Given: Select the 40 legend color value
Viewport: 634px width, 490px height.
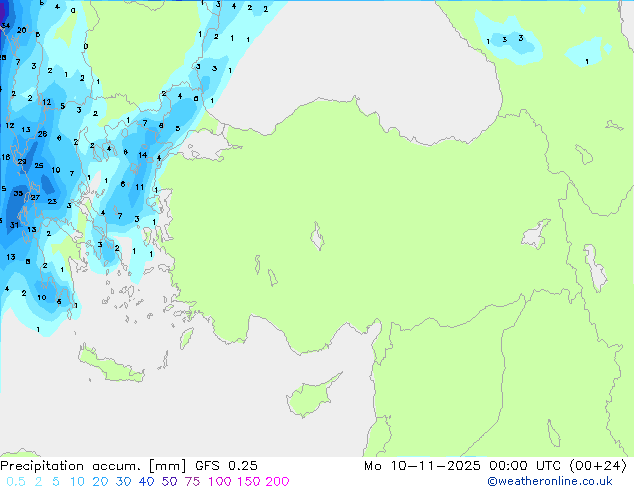Looking at the screenshot, I should [146, 482].
